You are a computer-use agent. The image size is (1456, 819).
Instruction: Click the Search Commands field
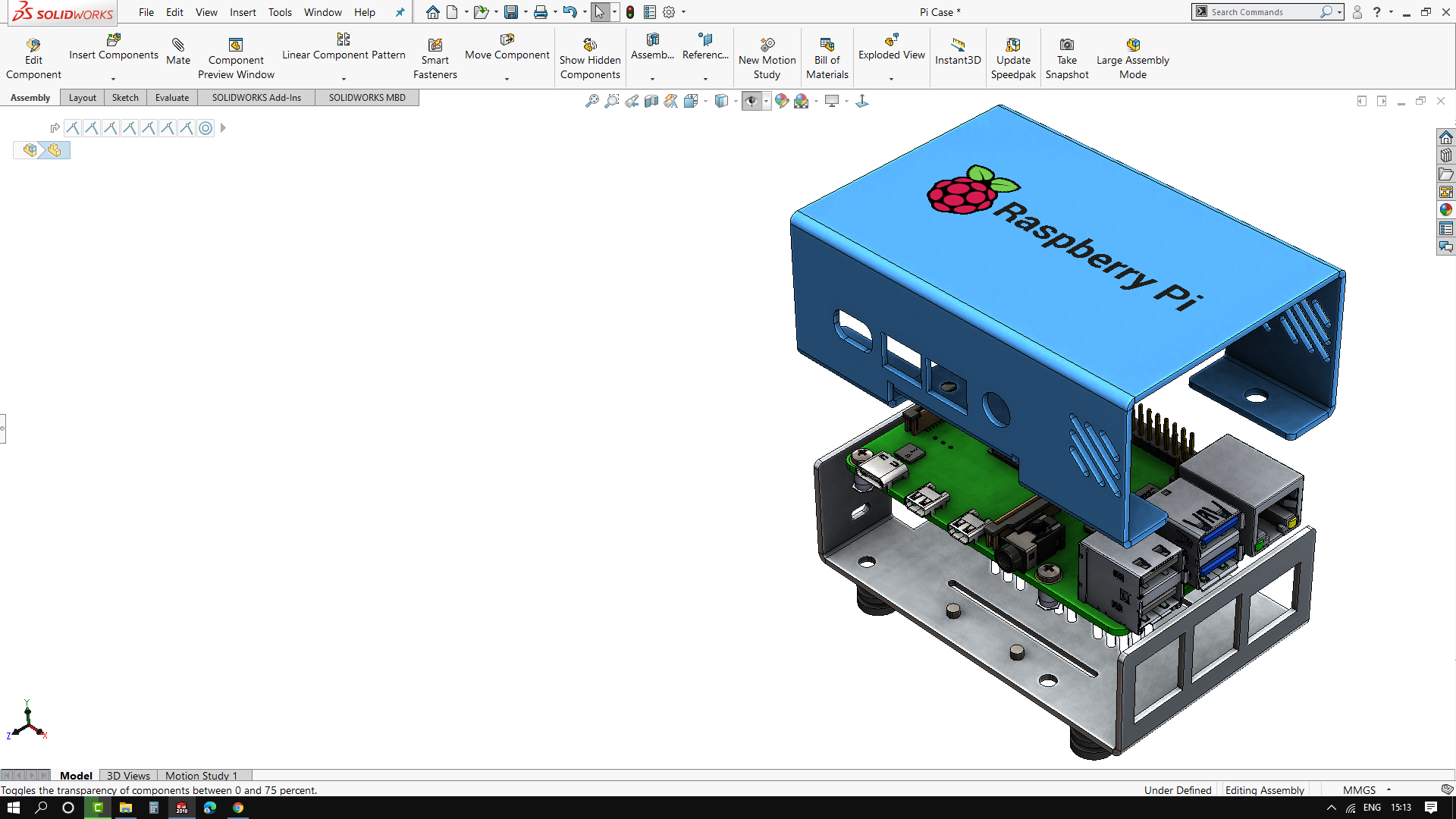tap(1263, 12)
